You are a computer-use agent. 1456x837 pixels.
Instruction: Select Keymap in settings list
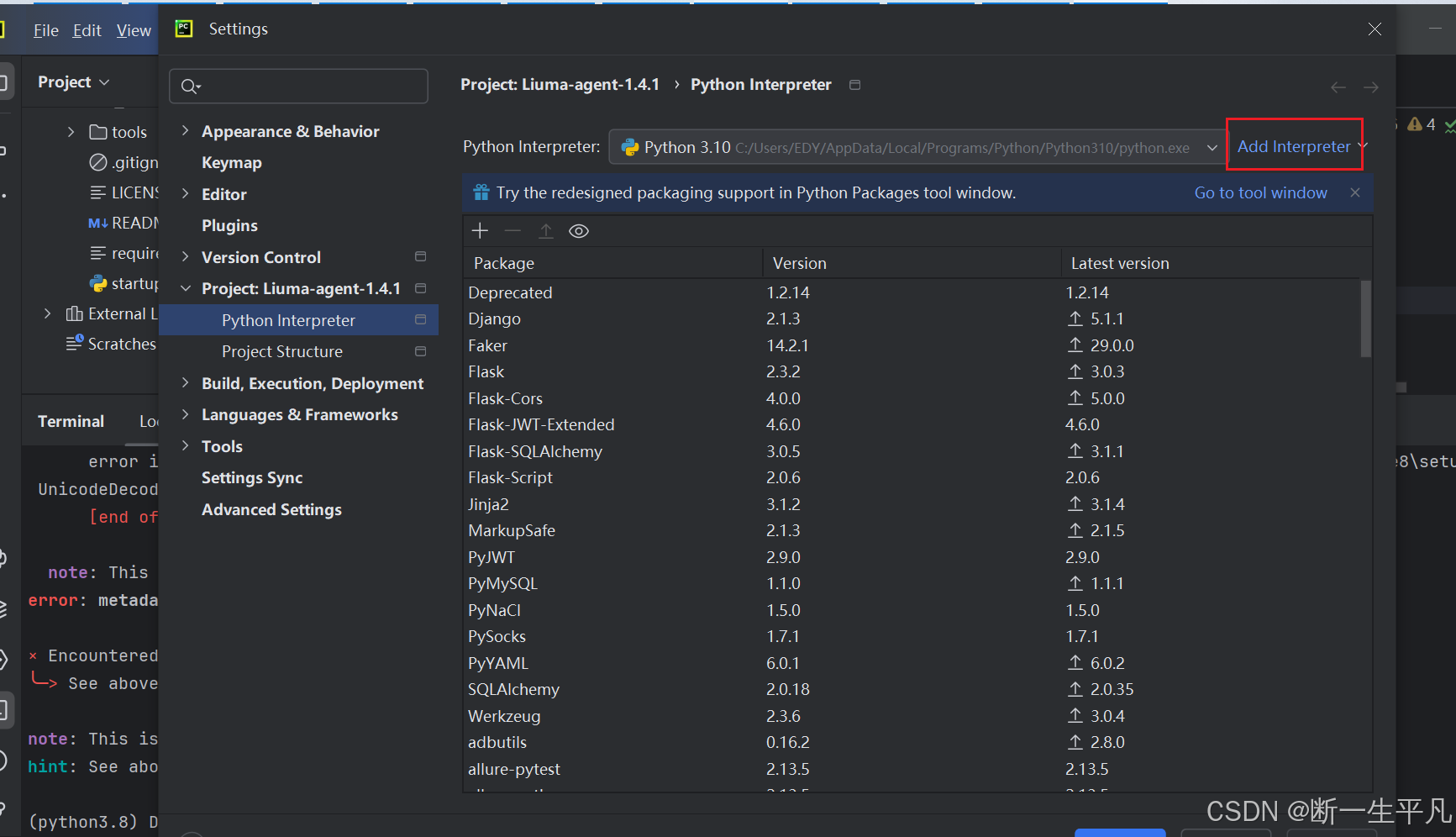tap(232, 162)
